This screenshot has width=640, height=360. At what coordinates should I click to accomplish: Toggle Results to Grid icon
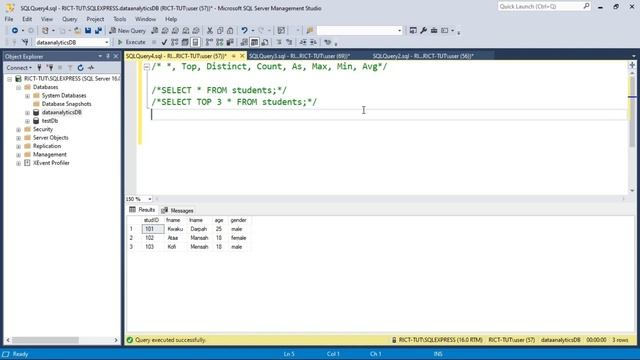[254, 42]
